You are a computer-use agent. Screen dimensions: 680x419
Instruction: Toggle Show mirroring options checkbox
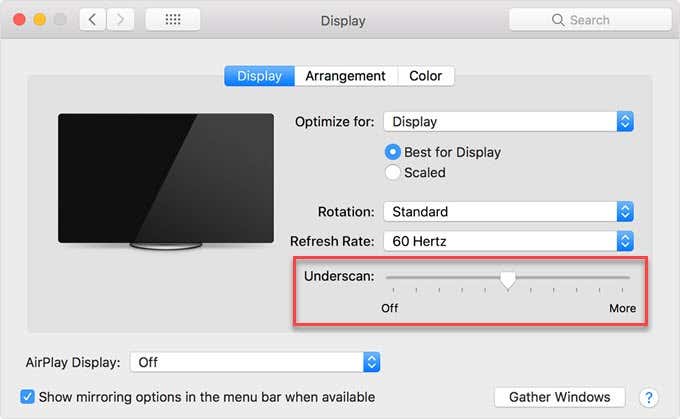click(x=27, y=396)
